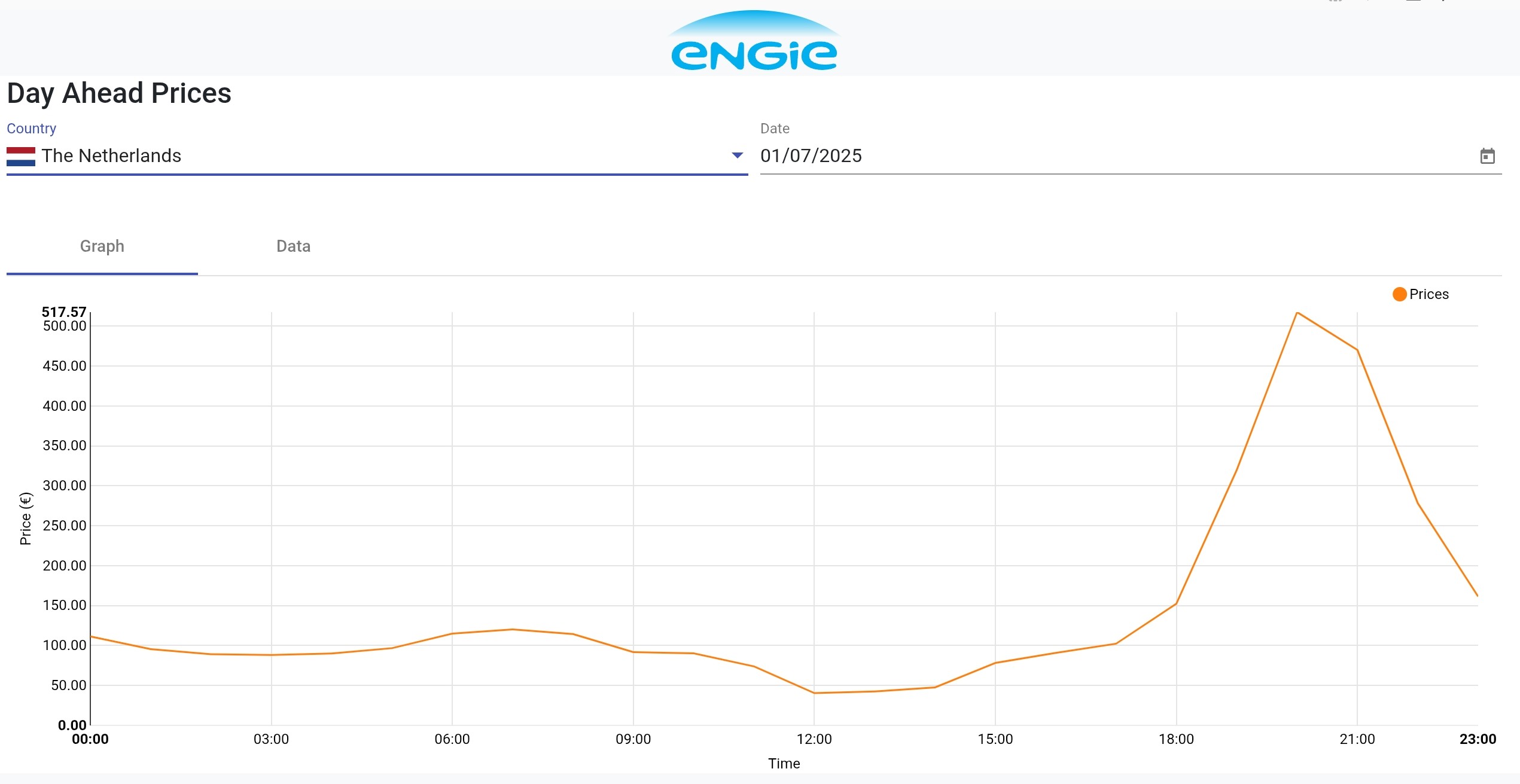The height and width of the screenshot is (784, 1520).
Task: Switch to the Data tab
Action: tap(293, 246)
